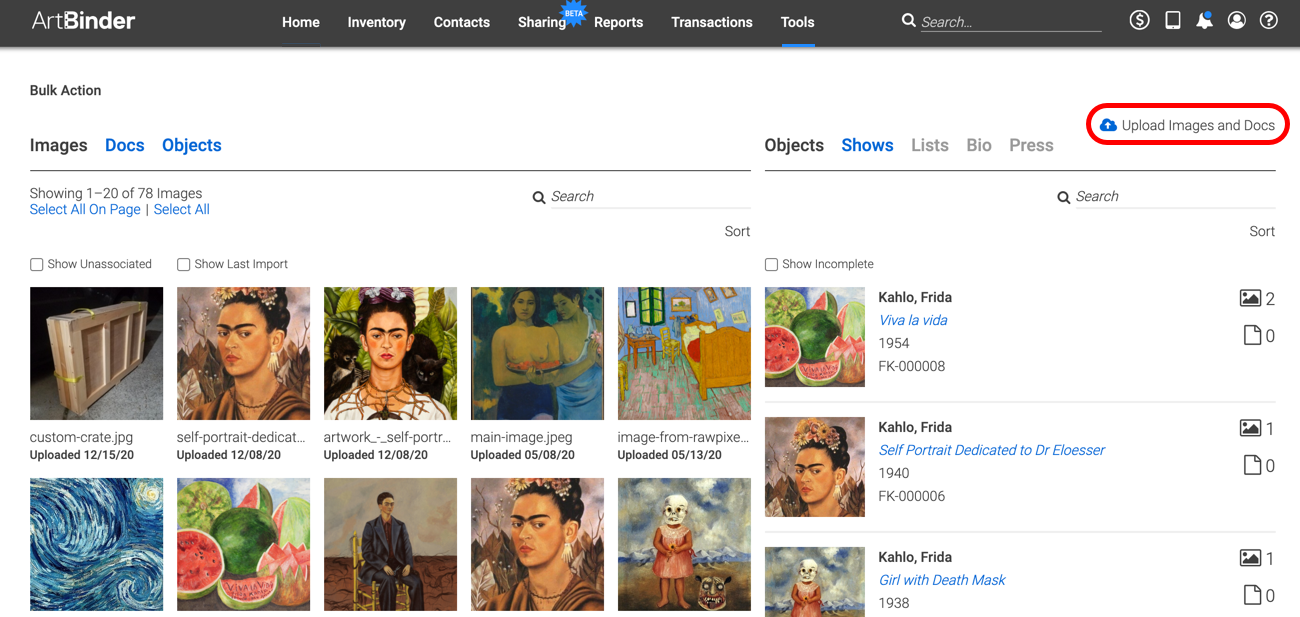Image resolution: width=1300 pixels, height=617 pixels.
Task: Click the Images panel search magnifier icon
Action: click(x=539, y=197)
